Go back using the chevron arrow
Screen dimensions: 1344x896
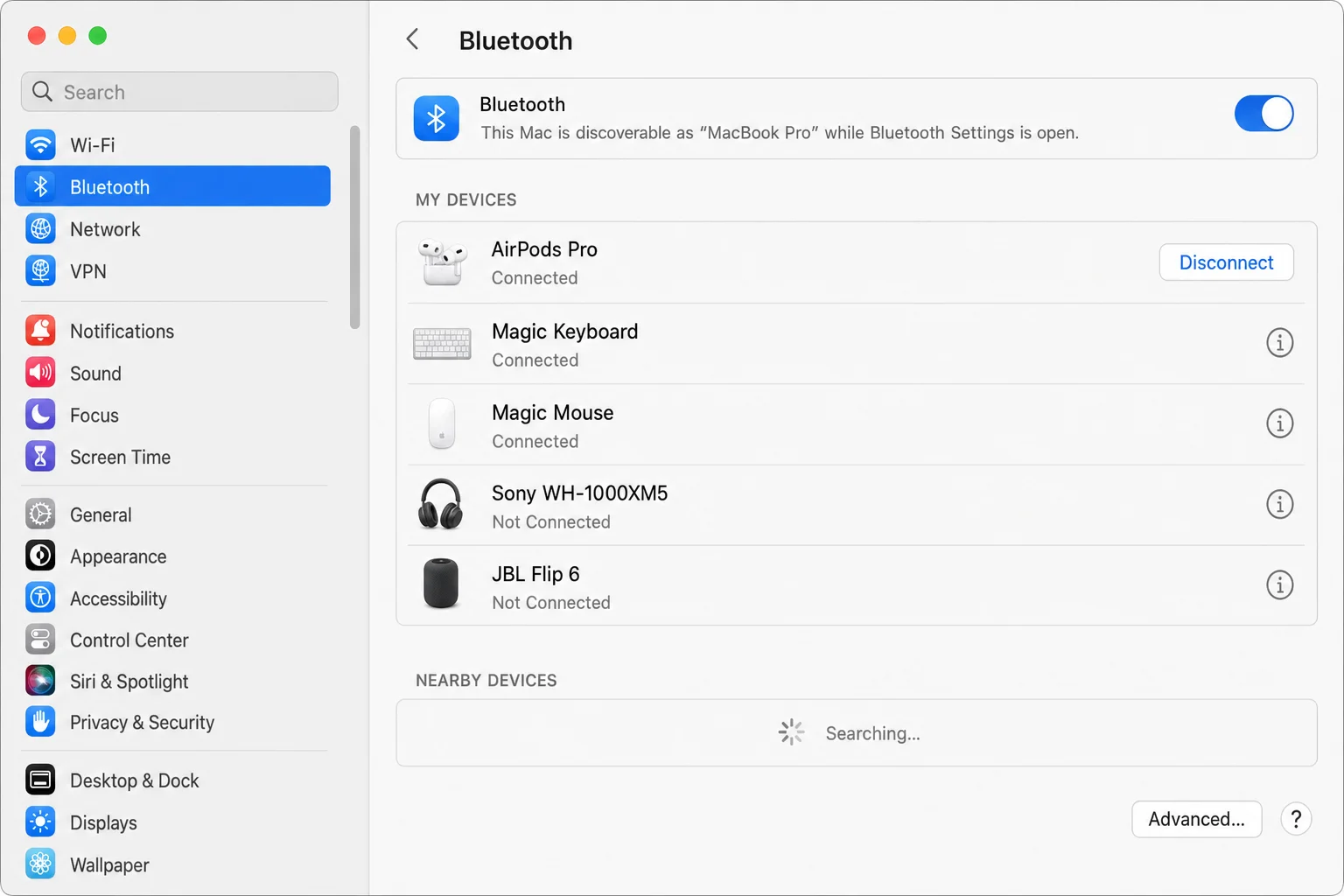[412, 39]
